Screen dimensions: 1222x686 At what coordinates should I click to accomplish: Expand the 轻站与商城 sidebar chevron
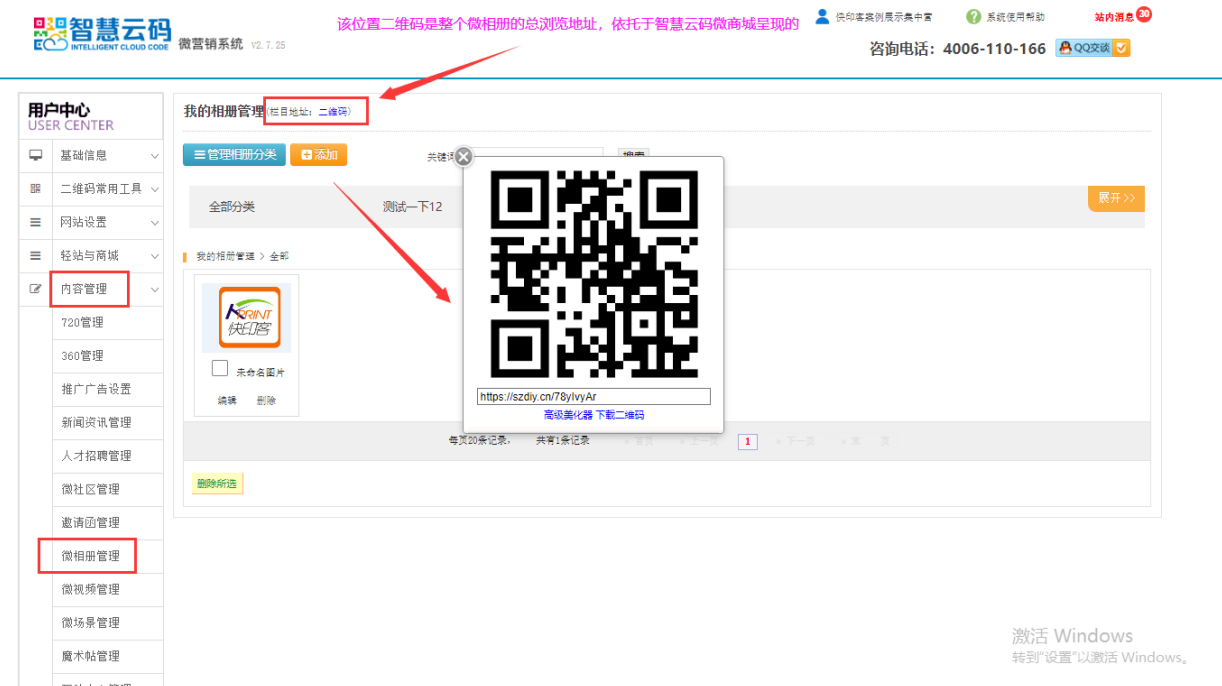click(154, 256)
